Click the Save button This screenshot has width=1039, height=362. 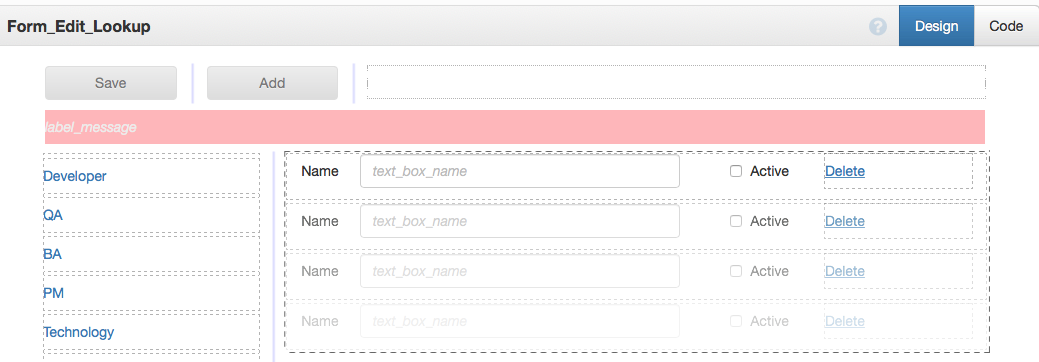pos(111,83)
